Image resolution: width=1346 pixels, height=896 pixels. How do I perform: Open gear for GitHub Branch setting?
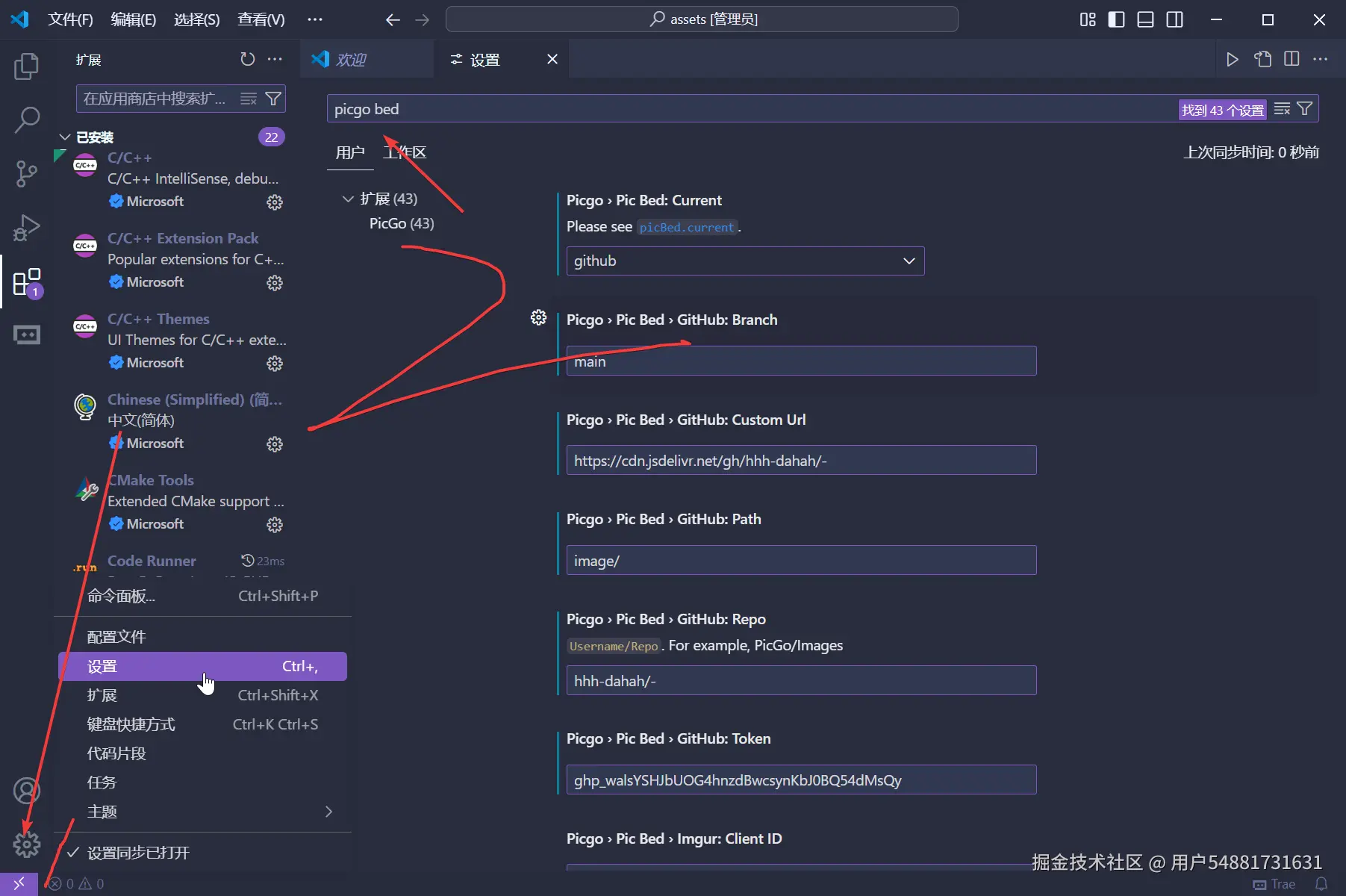(x=538, y=318)
